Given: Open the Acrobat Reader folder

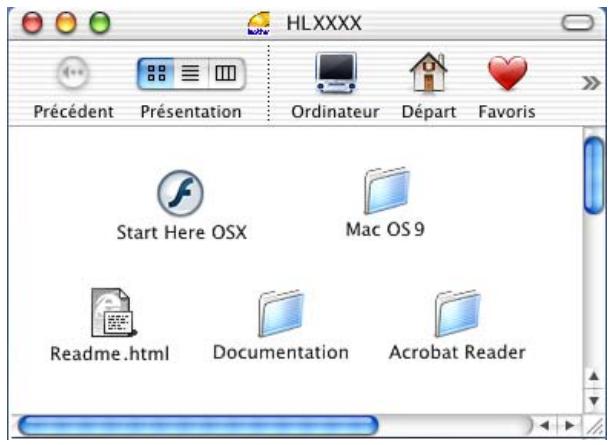Looking at the screenshot, I should point(457,313).
